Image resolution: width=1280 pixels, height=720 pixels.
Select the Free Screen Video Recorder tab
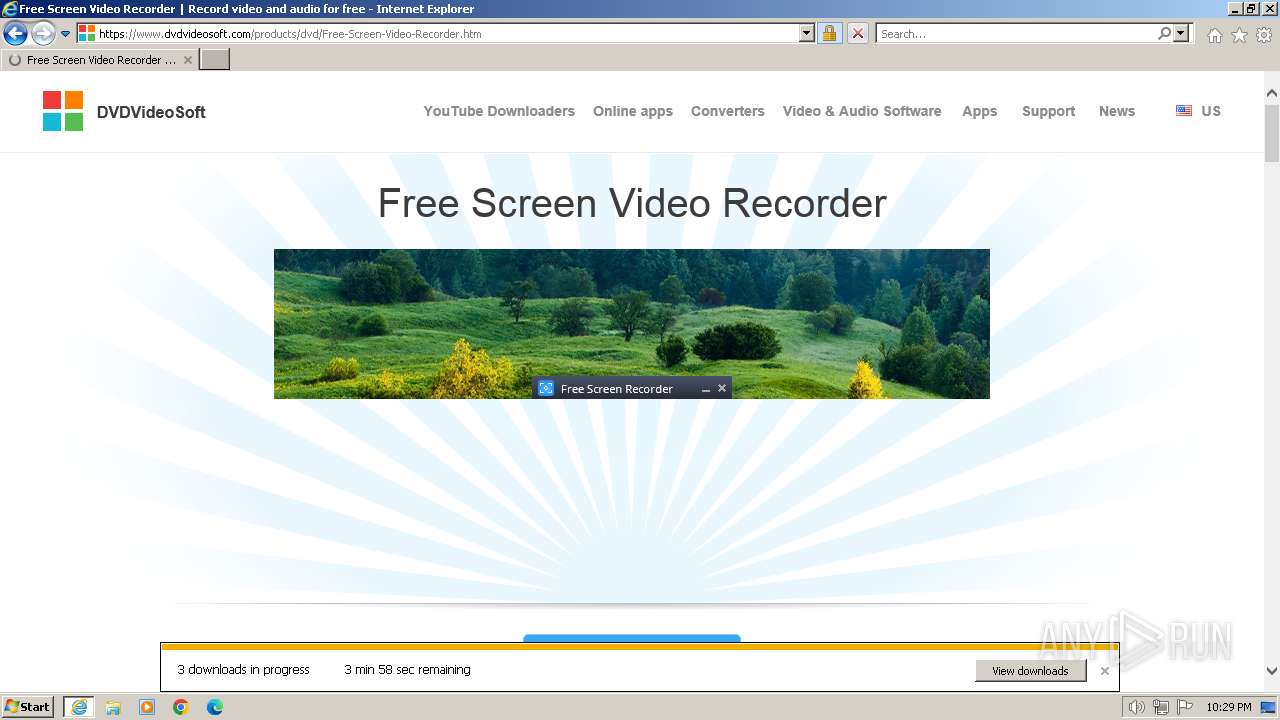tap(100, 60)
